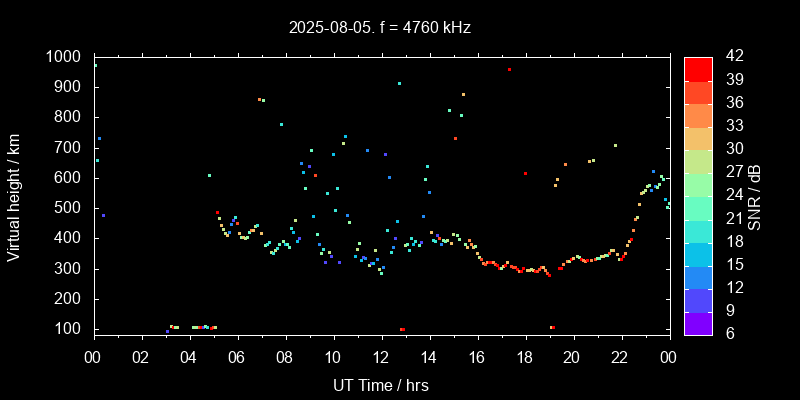This screenshot has height=400, width=800.
Task: Click the 100 tick on the height axis
Action: 71,329
